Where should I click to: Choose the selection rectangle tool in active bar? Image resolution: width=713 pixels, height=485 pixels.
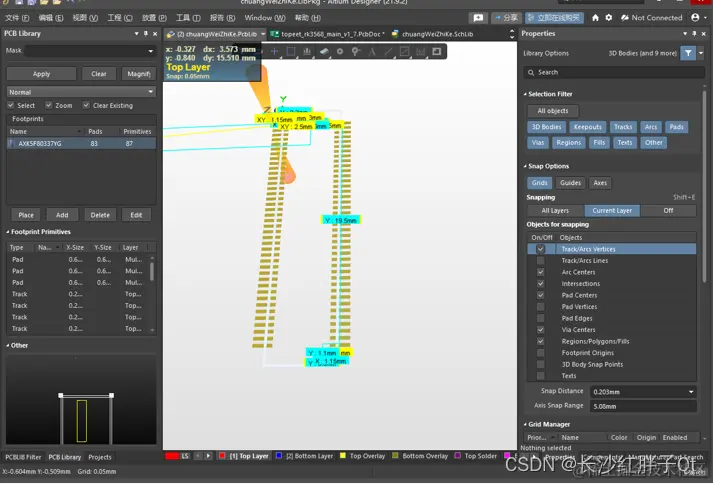pyautogui.click(x=291, y=51)
